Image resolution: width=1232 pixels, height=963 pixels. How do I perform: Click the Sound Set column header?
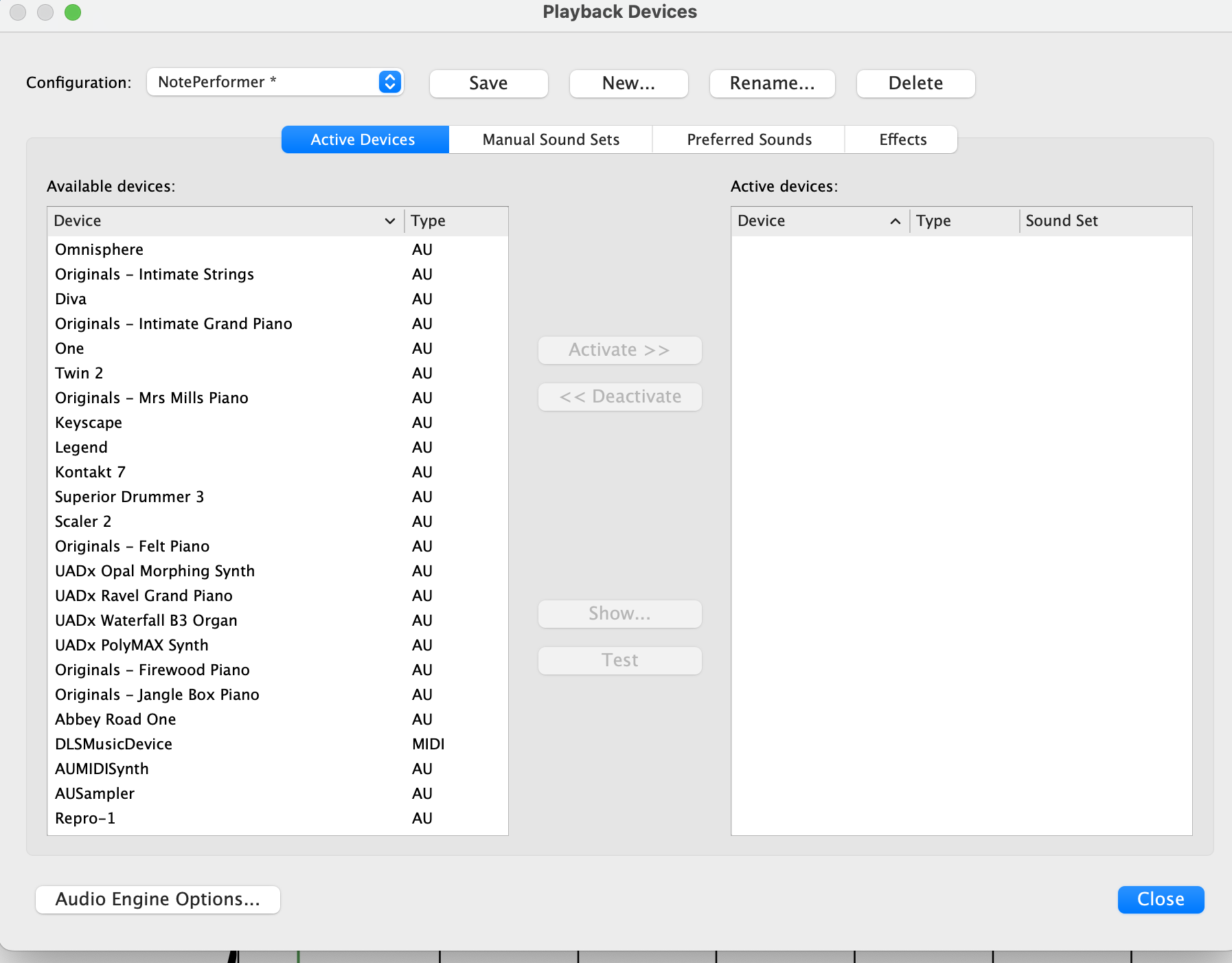1106,221
